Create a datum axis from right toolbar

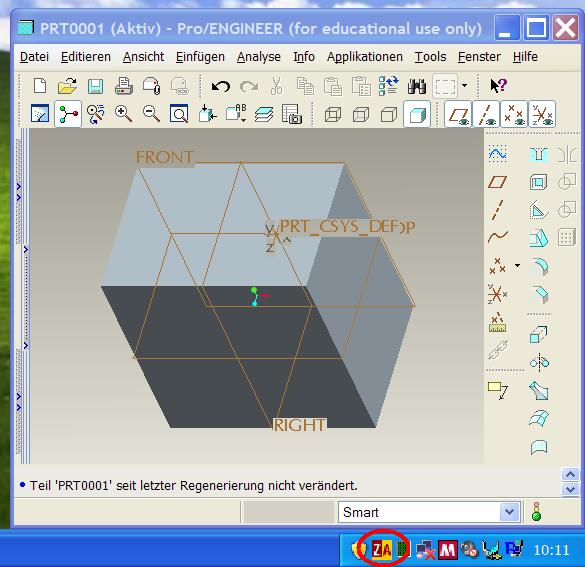click(x=497, y=210)
